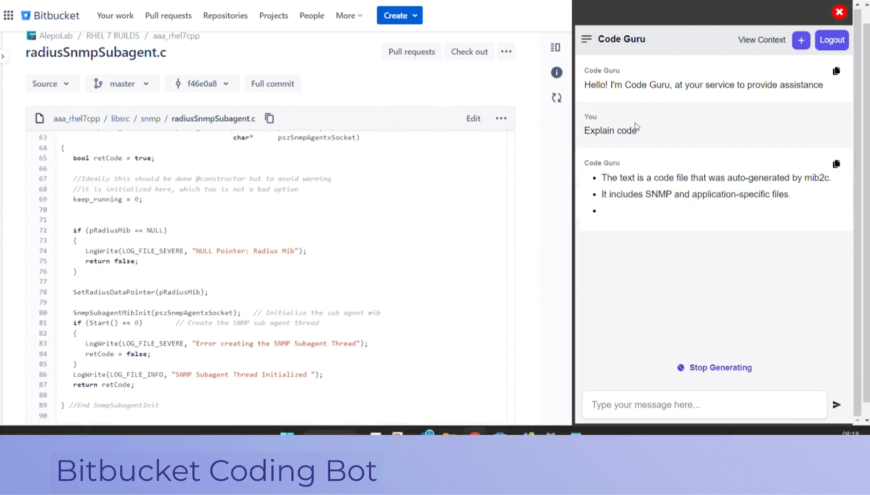The height and width of the screenshot is (495, 870).
Task: Click 'SetRadiusDataPointer(pRadiusMib);' code line
Action: coord(140,292)
